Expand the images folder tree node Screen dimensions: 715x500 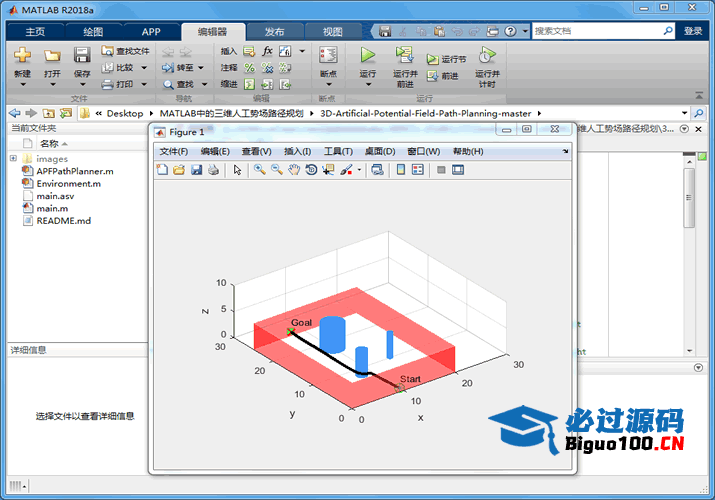click(x=13, y=158)
